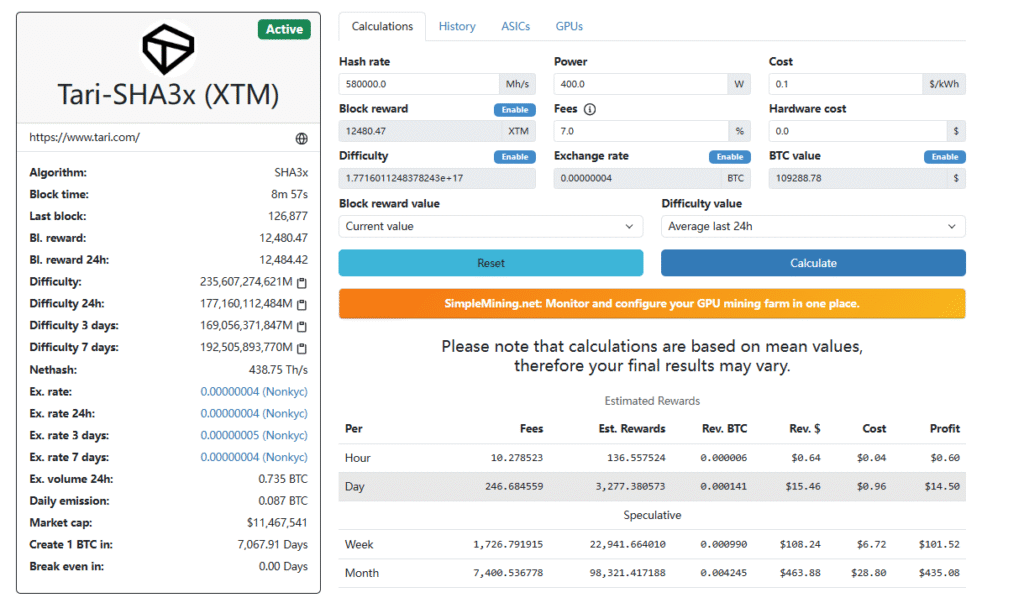Enable the Exchange rate field
Viewport: 1024px width, 603px height.
(x=729, y=157)
